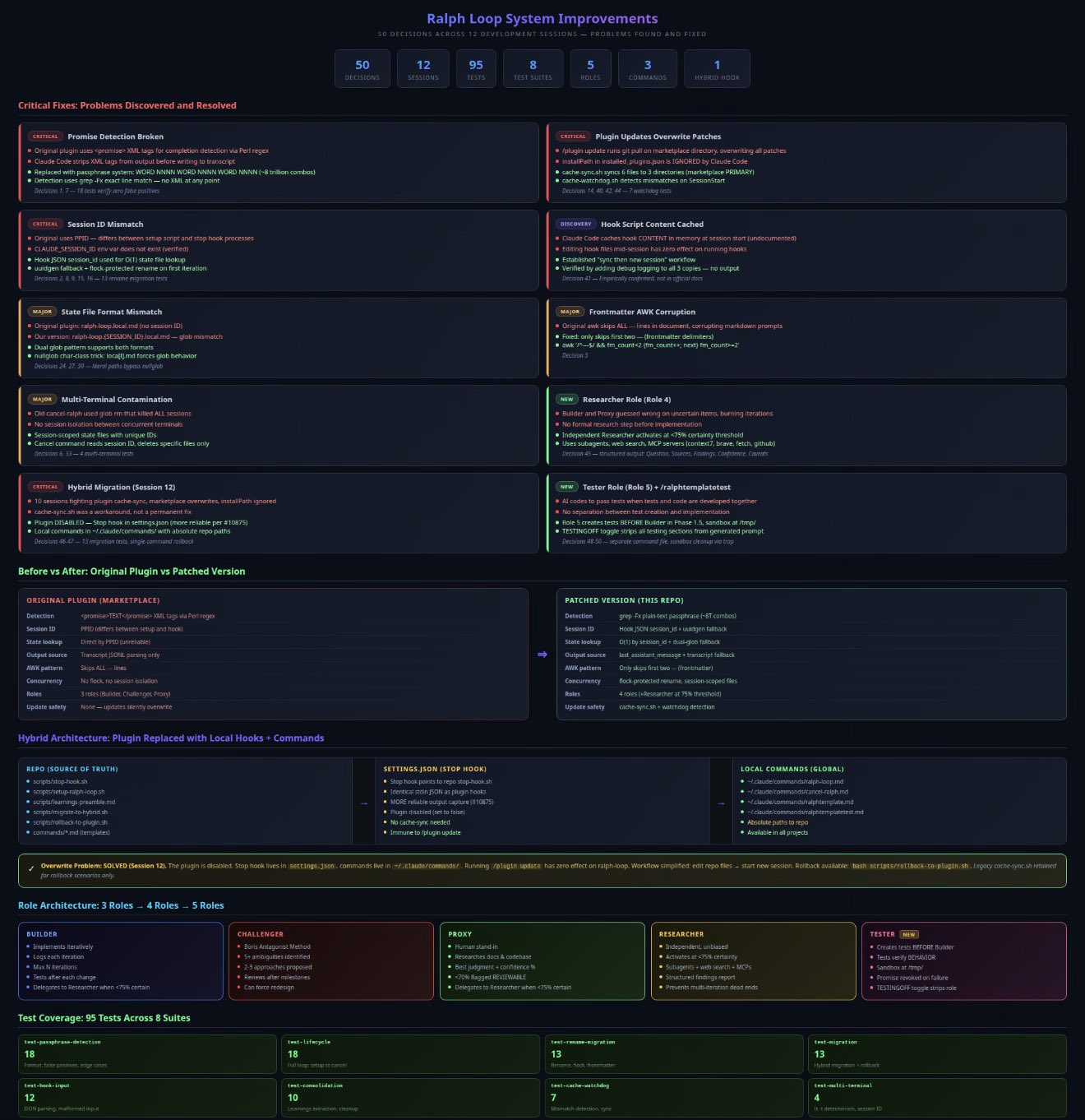The image size is (1085, 1120).
Task: Click scripts/migrate-to-hybrid.sh in the Repo list
Action: tap(70, 812)
